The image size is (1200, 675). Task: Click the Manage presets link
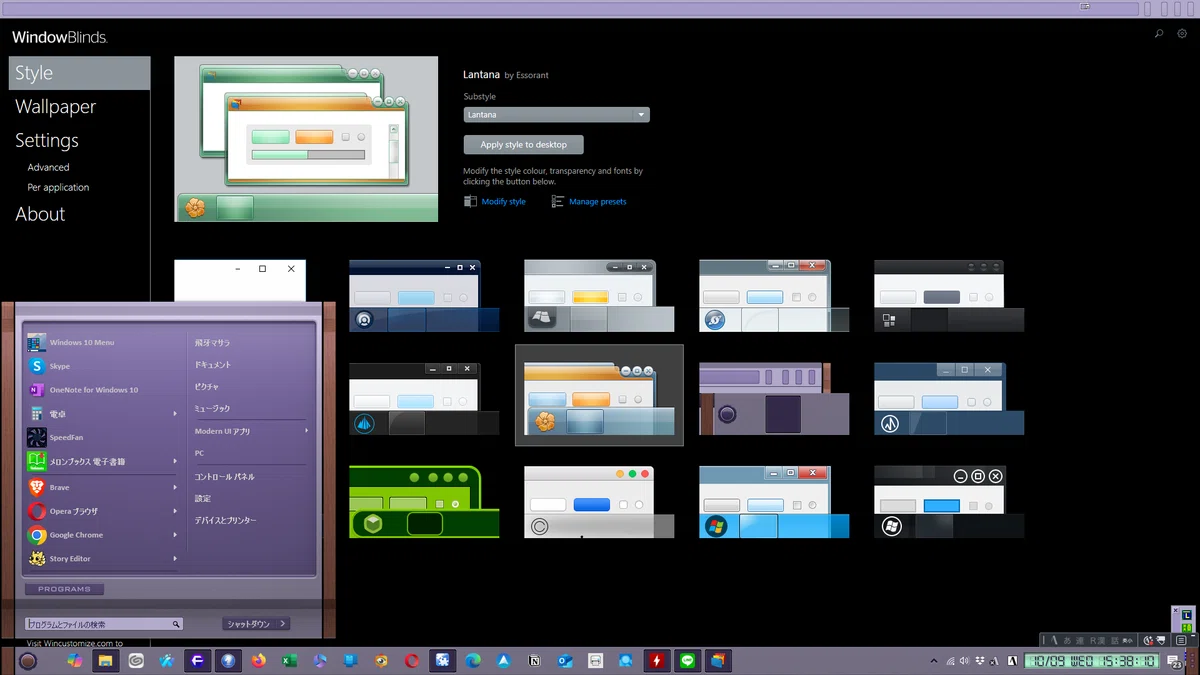[597, 202]
